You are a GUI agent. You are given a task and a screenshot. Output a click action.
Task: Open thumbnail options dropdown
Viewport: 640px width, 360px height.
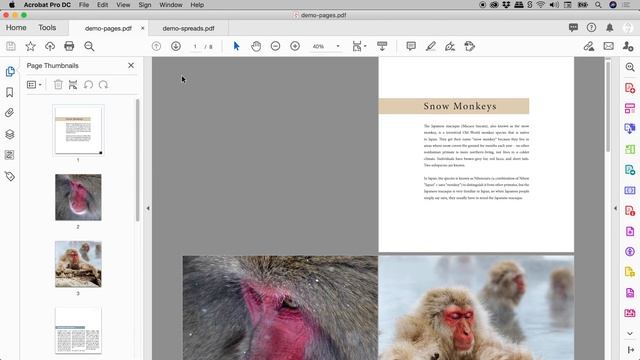tap(34, 84)
